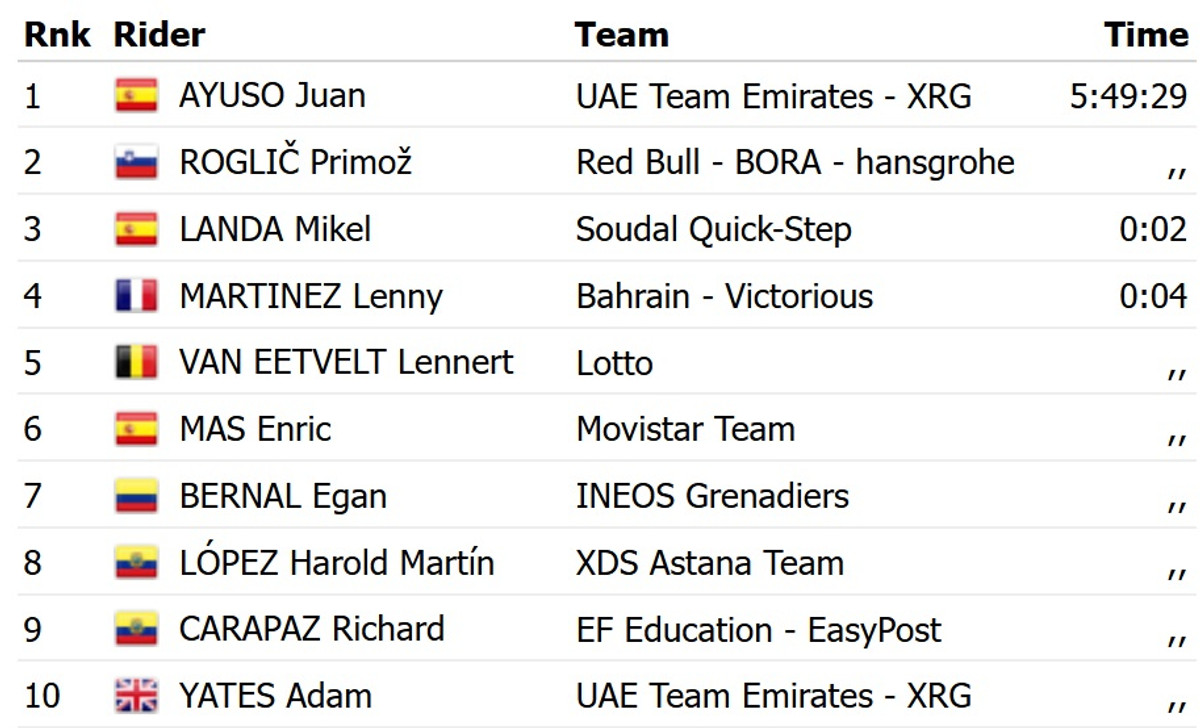Click the Ecuadorian flag beside LÓPEZ Harold Martín

pos(136,562)
